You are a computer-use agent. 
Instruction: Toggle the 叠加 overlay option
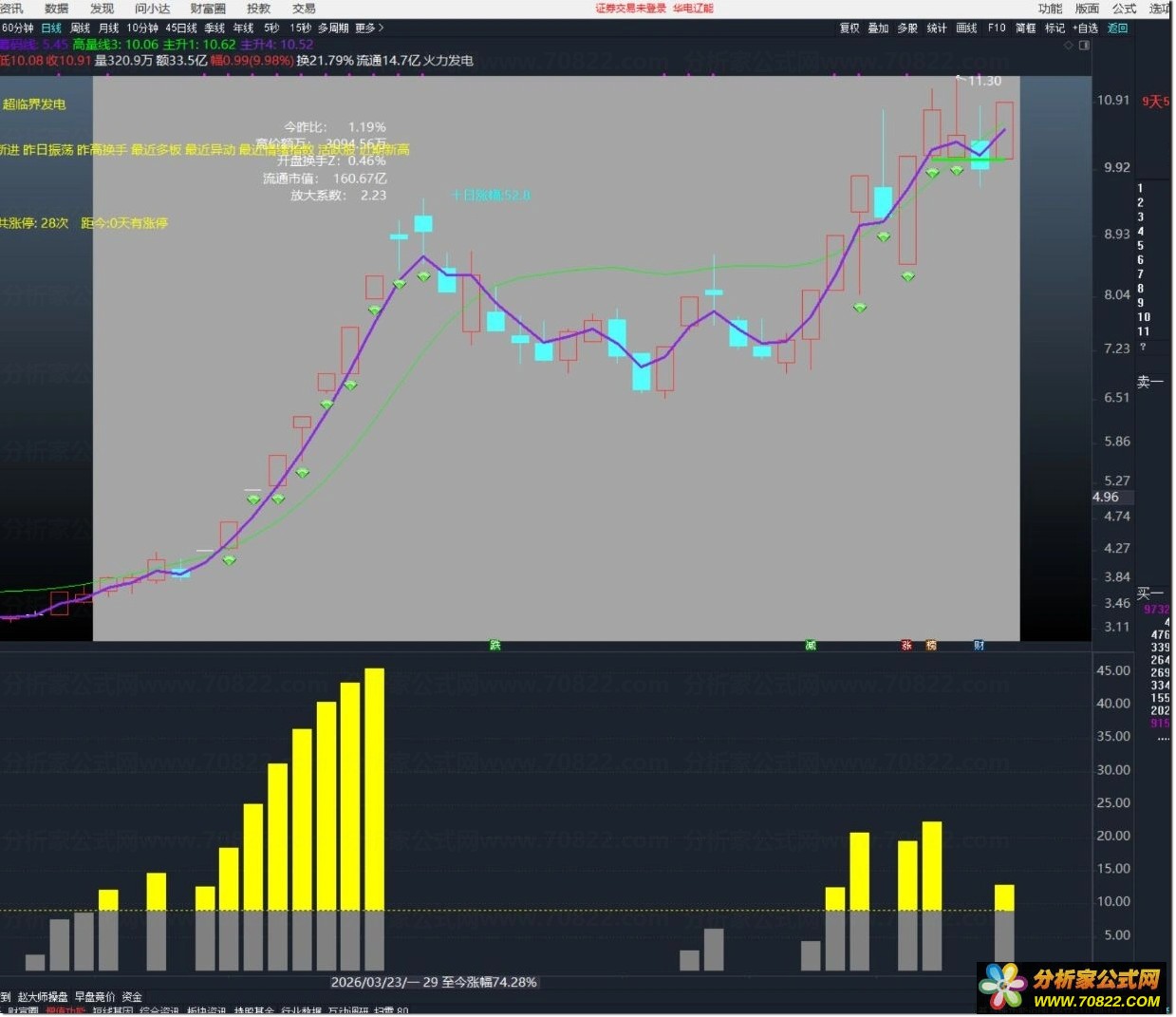point(879,28)
